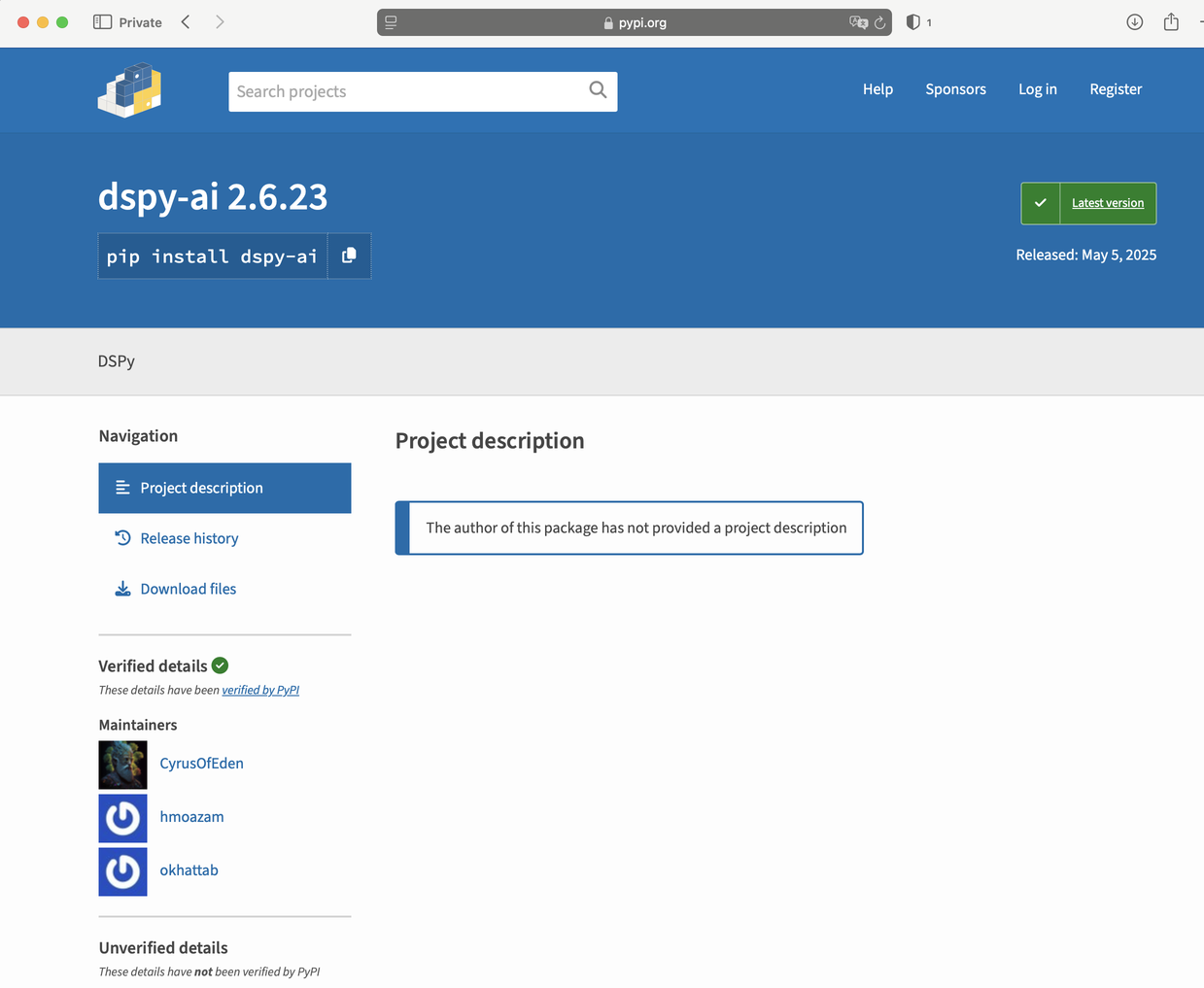The image size is (1204, 988).
Task: Toggle the Safari sidebar icon
Action: pos(102,21)
